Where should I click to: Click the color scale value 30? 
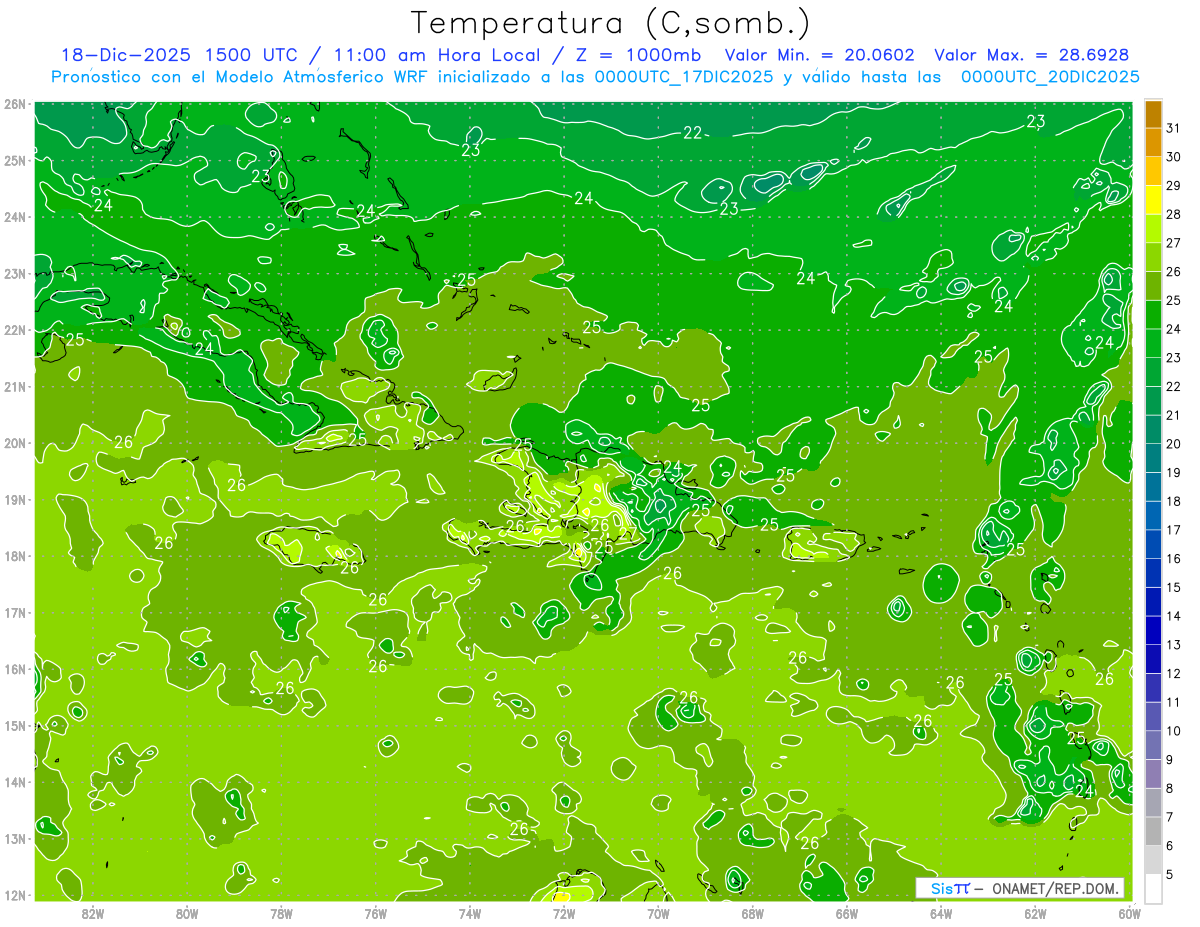(x=1174, y=157)
